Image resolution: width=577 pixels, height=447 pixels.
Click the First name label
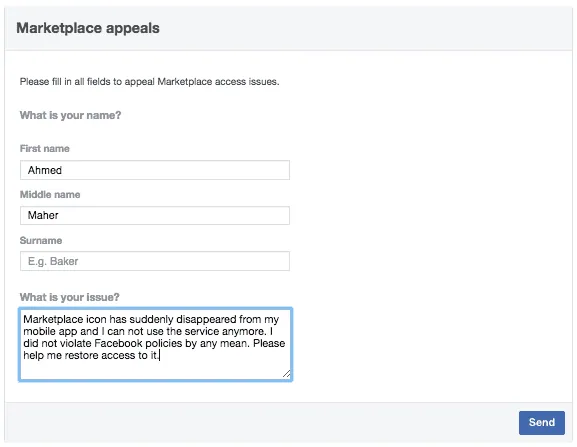45,149
